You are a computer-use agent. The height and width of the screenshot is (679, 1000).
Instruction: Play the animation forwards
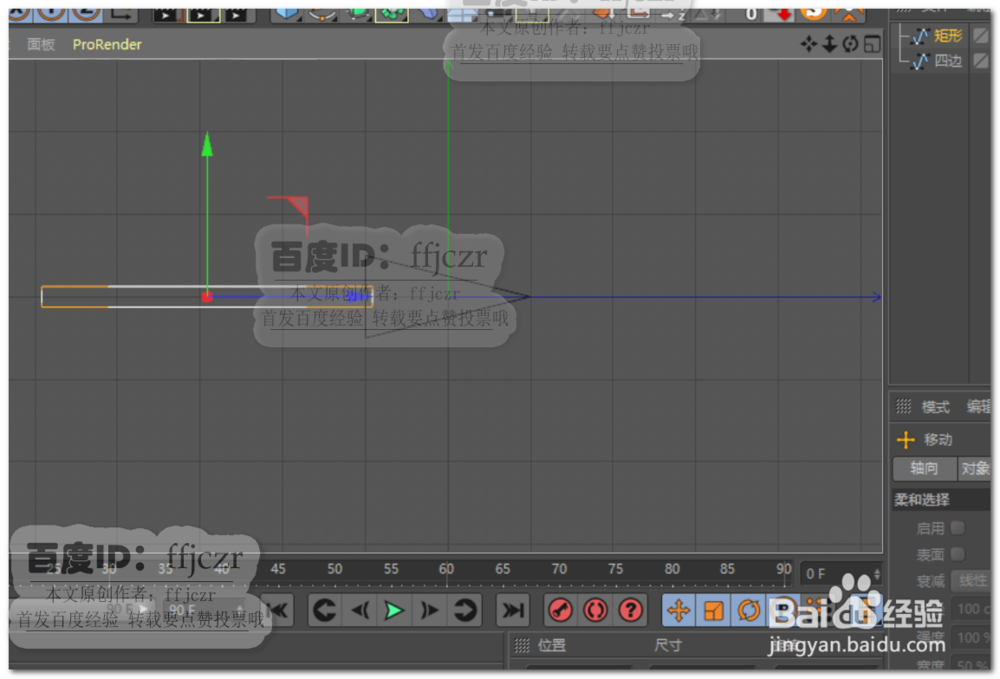[394, 611]
